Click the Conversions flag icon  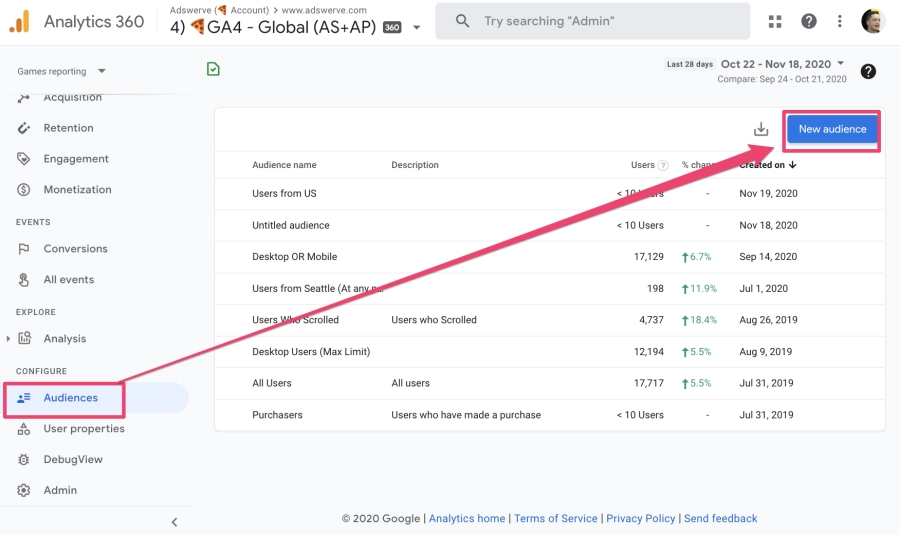click(x=24, y=249)
